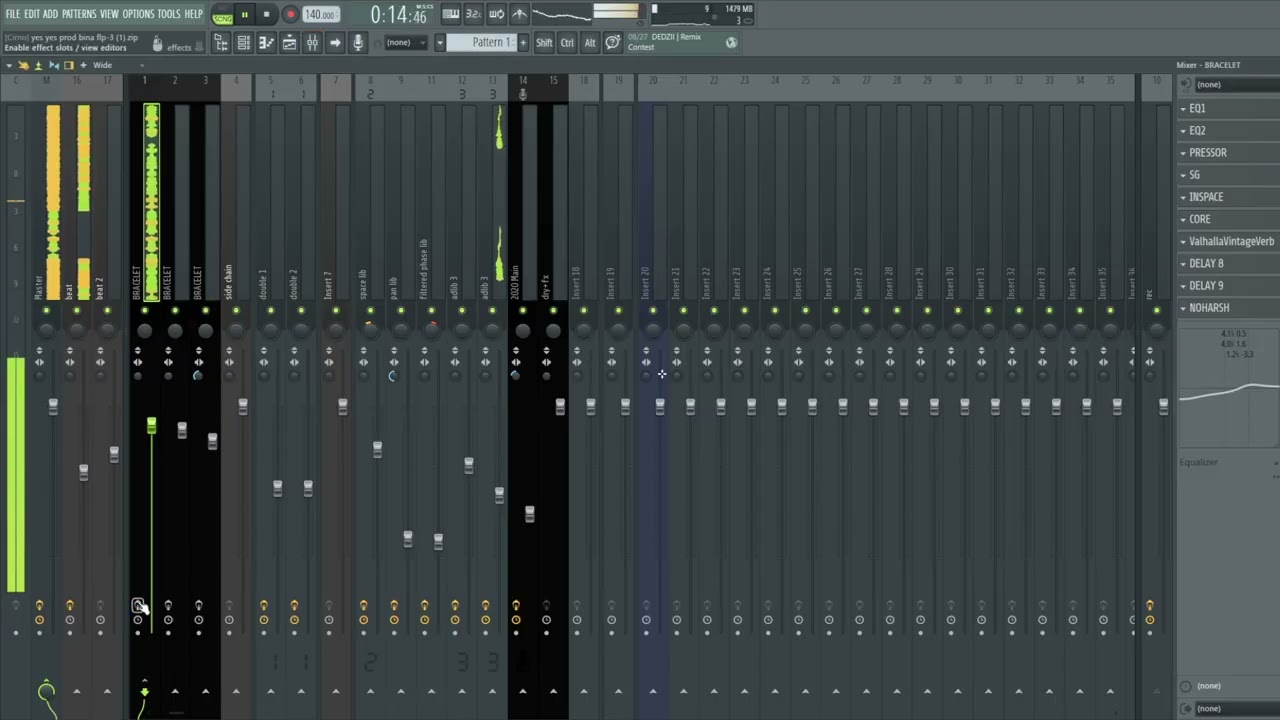This screenshot has width=1280, height=720.
Task: Open the NOHARSH effect plugin
Action: pyautogui.click(x=1209, y=308)
